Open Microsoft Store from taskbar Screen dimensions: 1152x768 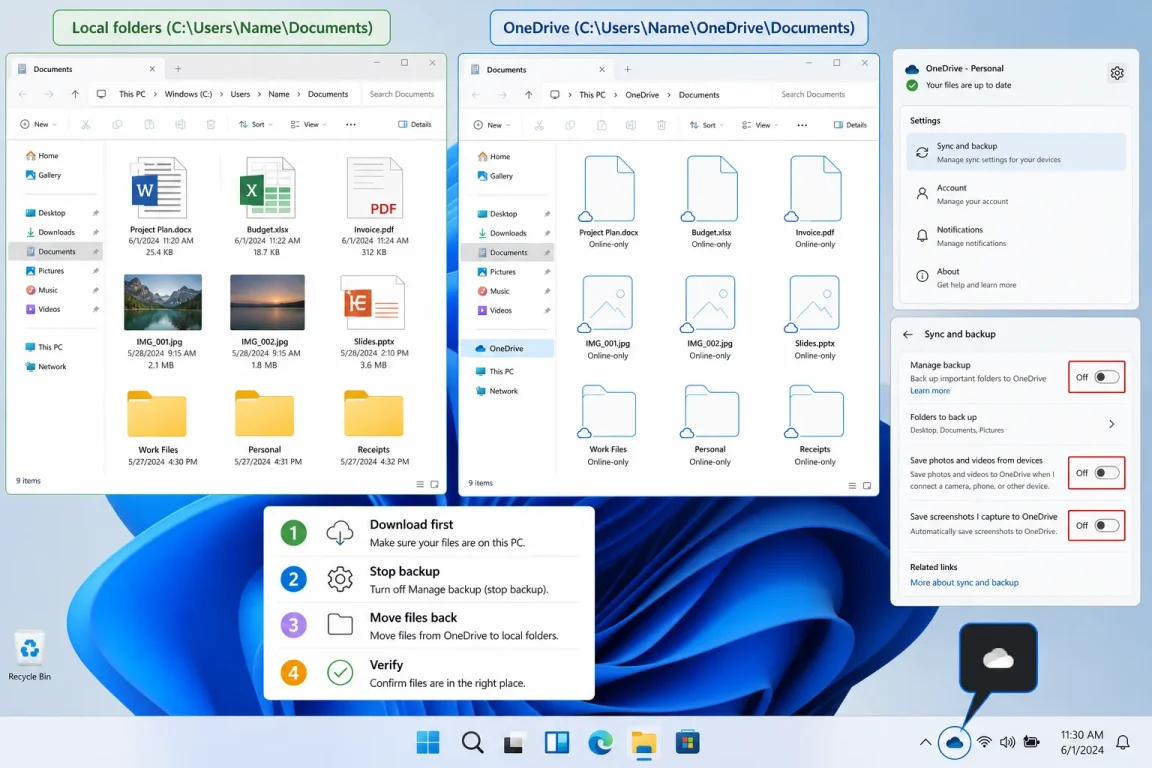[688, 742]
